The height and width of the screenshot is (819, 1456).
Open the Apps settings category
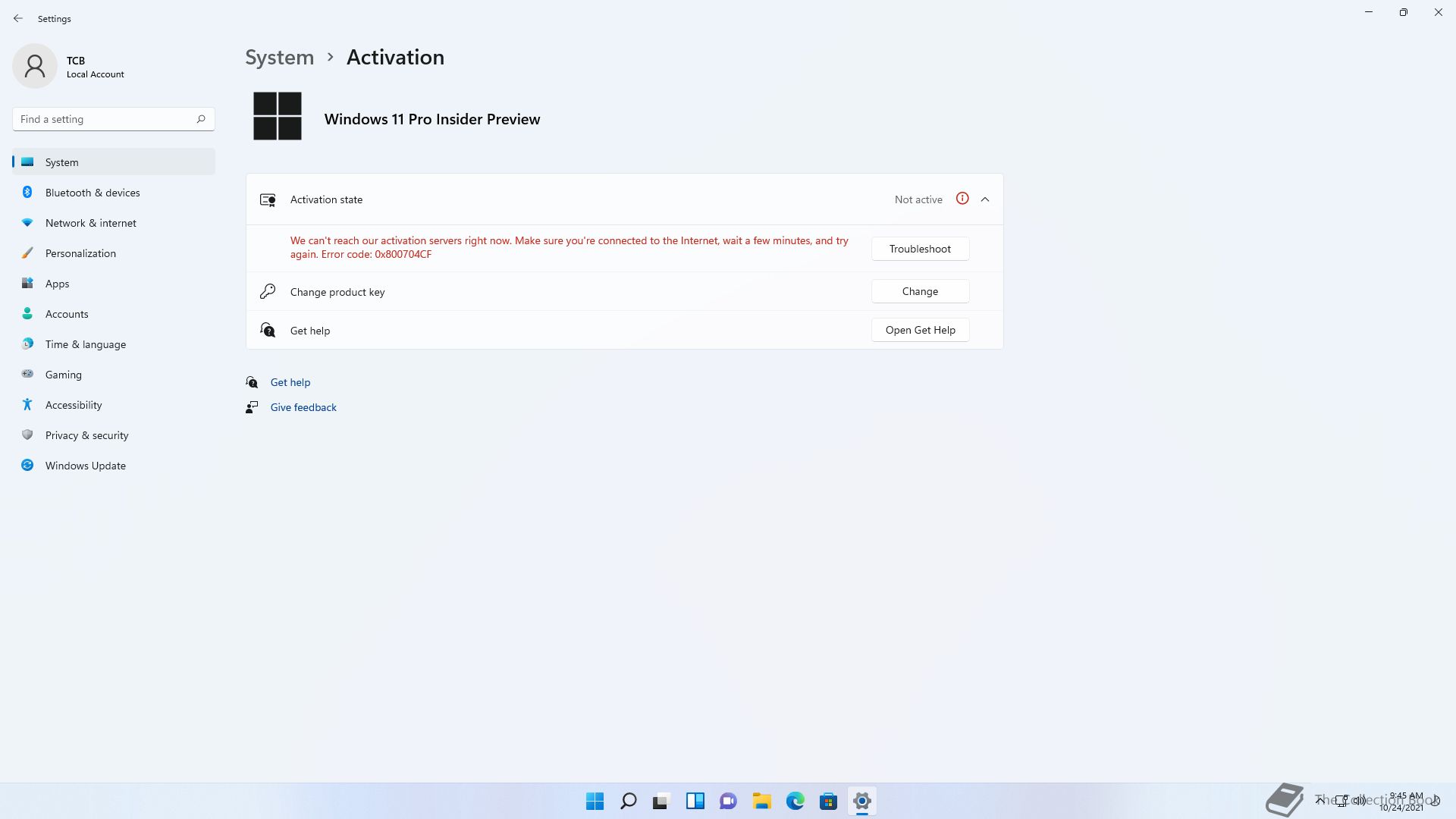114,284
